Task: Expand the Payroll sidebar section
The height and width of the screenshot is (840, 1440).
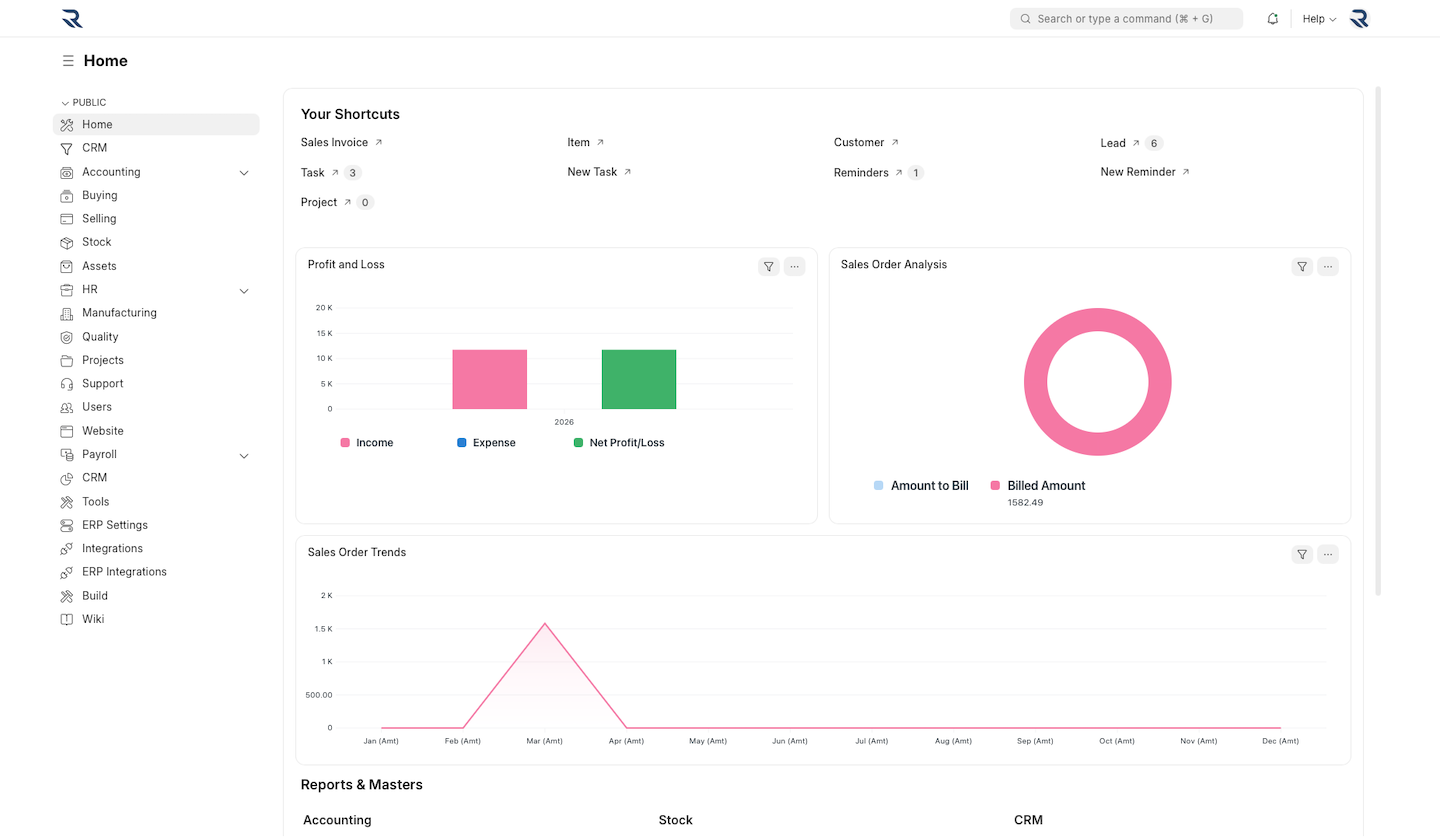Action: [244, 455]
